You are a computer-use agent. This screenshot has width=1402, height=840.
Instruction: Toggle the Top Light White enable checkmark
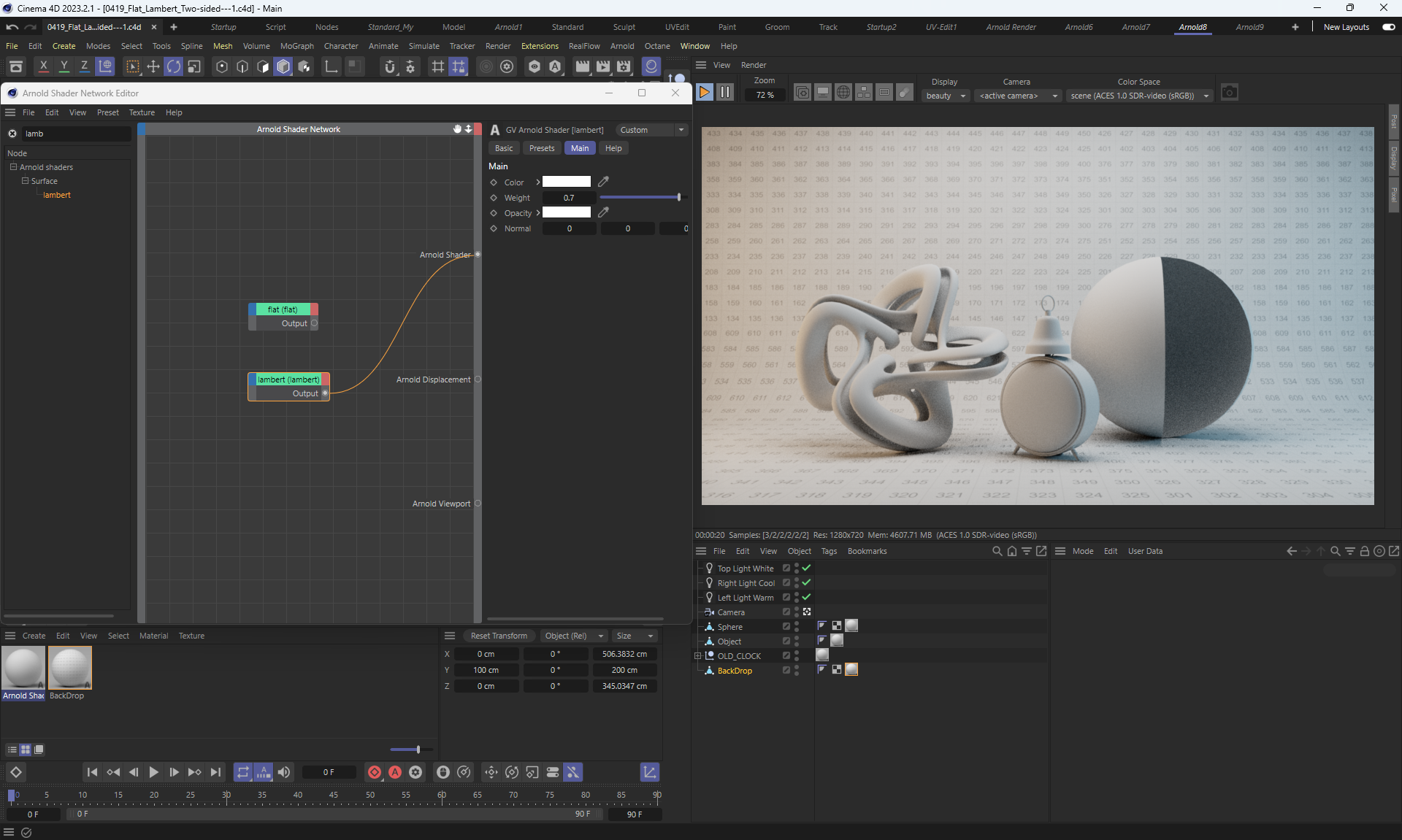tap(806, 568)
